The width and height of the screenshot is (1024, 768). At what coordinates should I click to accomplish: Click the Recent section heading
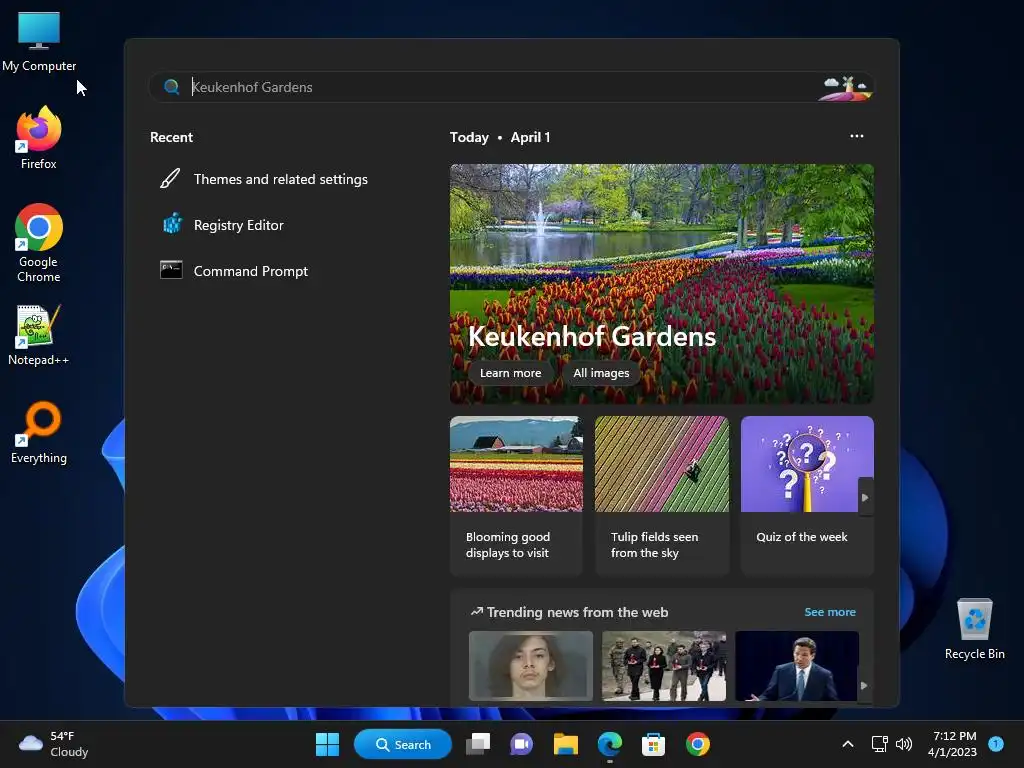click(x=171, y=137)
